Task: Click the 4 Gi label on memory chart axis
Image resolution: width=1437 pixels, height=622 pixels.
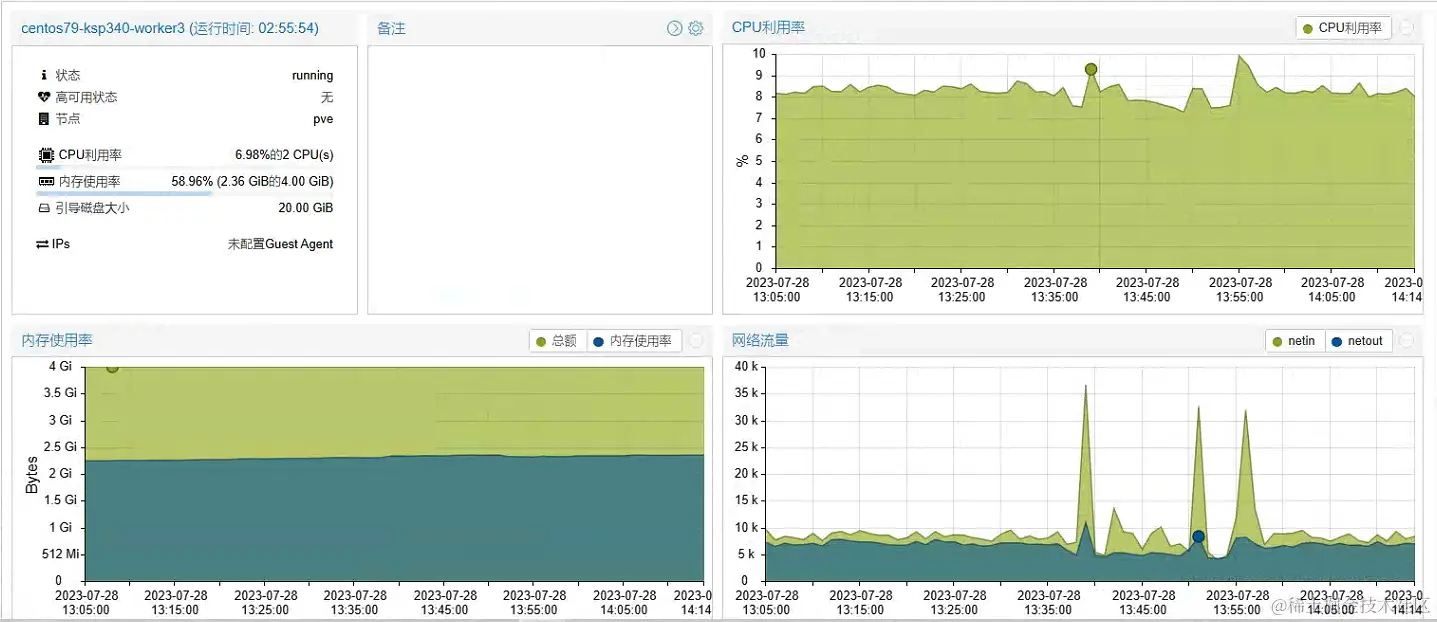Action: pyautogui.click(x=60, y=367)
